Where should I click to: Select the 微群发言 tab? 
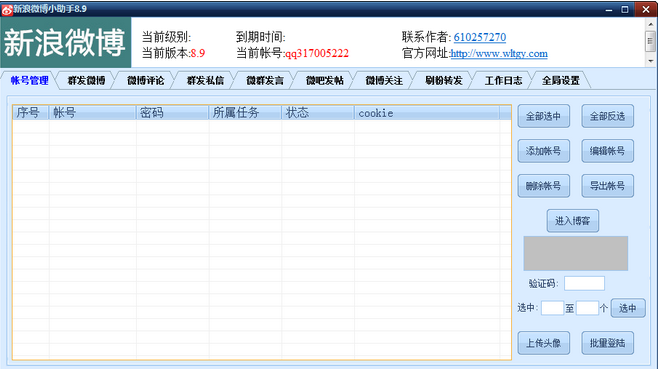(265, 80)
